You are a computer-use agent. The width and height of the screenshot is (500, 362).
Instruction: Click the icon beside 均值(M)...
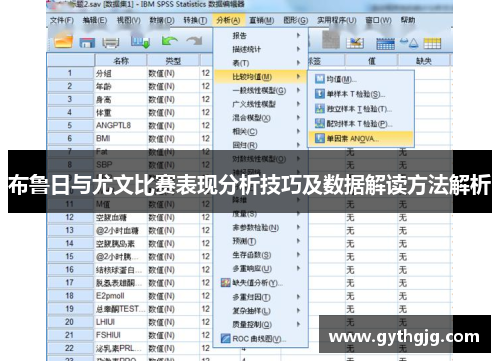coord(320,79)
